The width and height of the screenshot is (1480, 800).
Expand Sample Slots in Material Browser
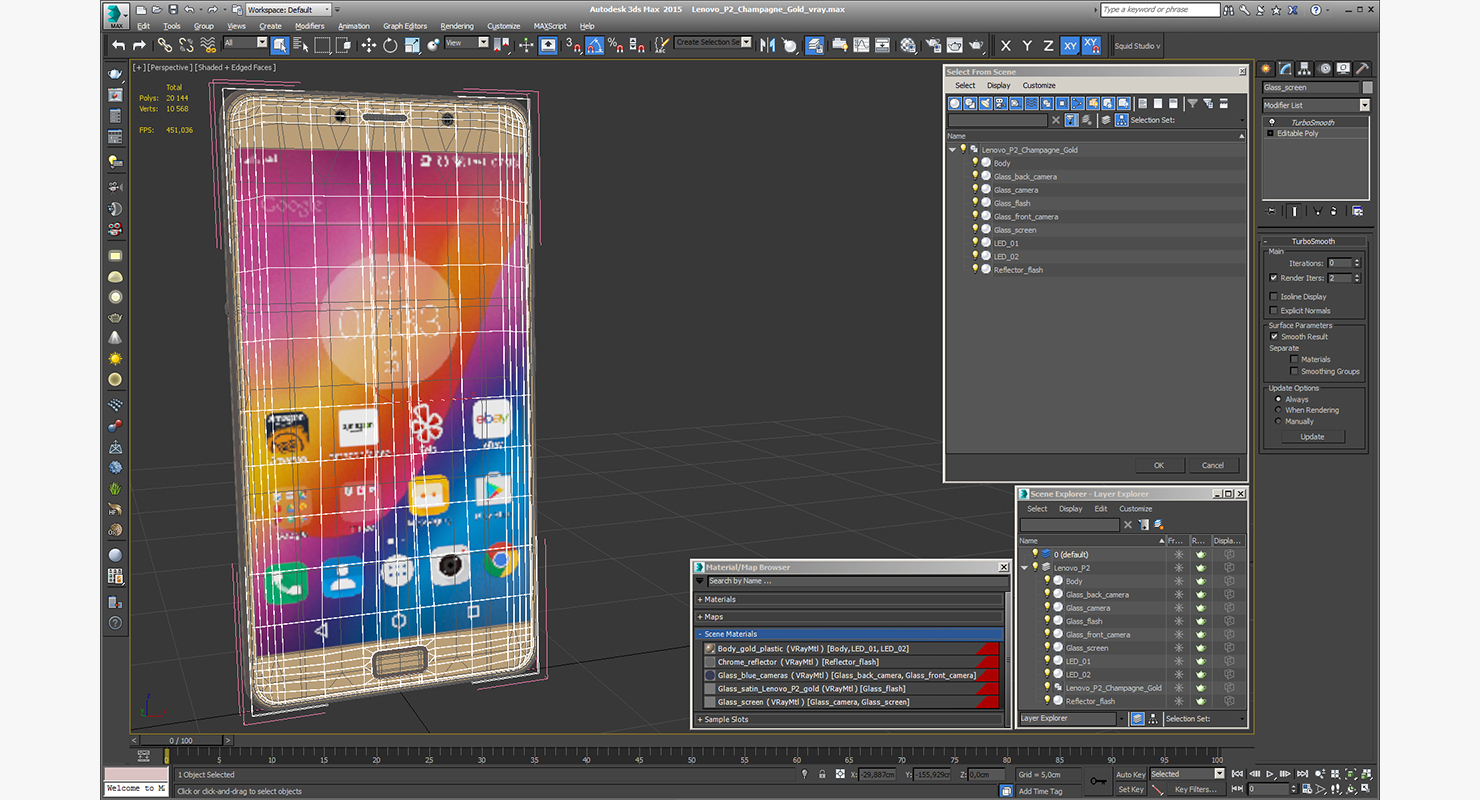tap(850, 720)
